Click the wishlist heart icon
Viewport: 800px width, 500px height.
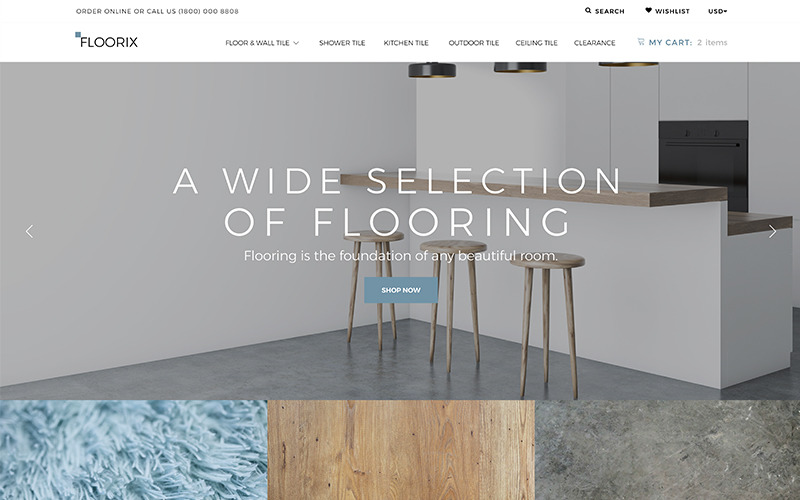(648, 10)
